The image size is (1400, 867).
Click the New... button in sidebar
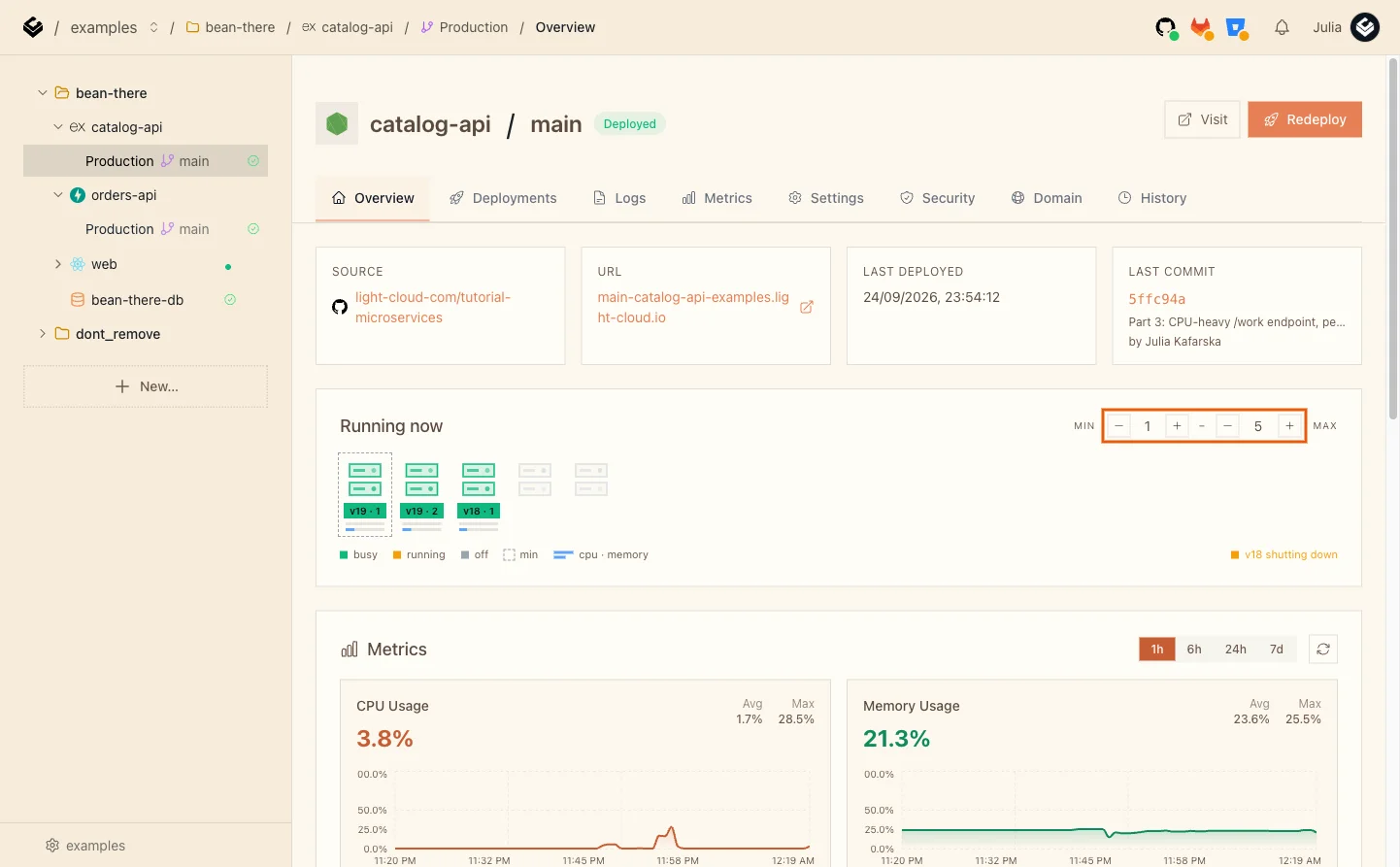point(146,386)
